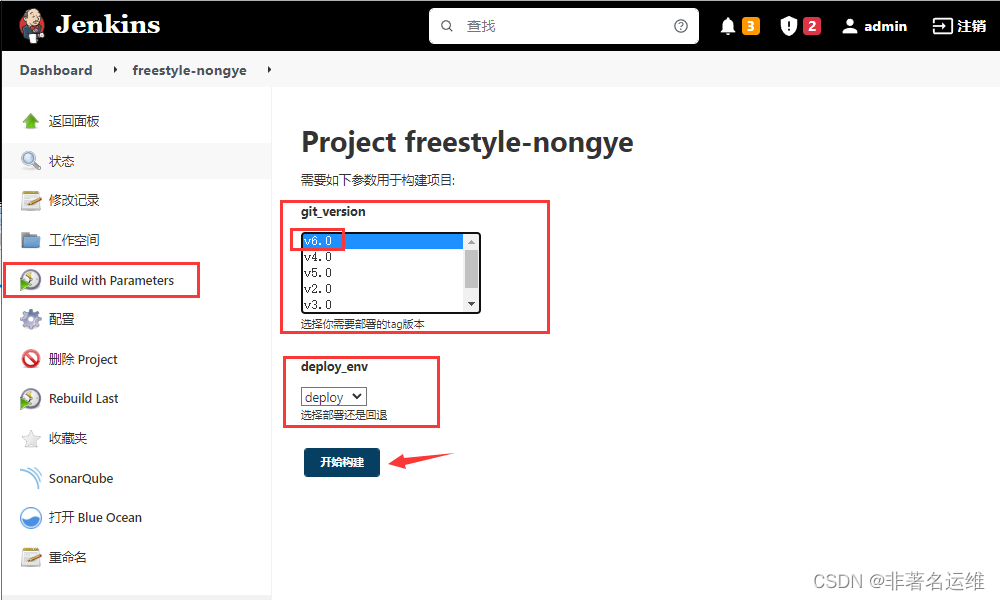Image resolution: width=1000 pixels, height=600 pixels.
Task: Click the notepad 修改记录 icon
Action: pyautogui.click(x=31, y=200)
